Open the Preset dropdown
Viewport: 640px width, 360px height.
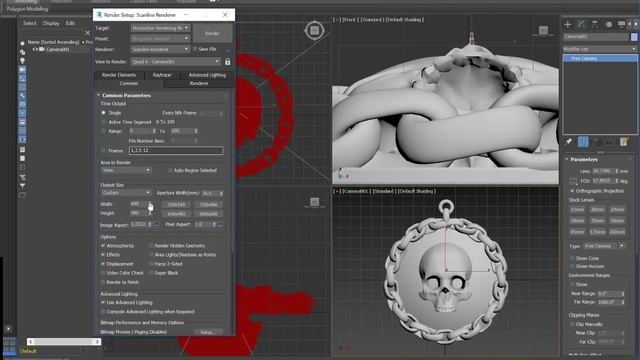pyautogui.click(x=160, y=39)
